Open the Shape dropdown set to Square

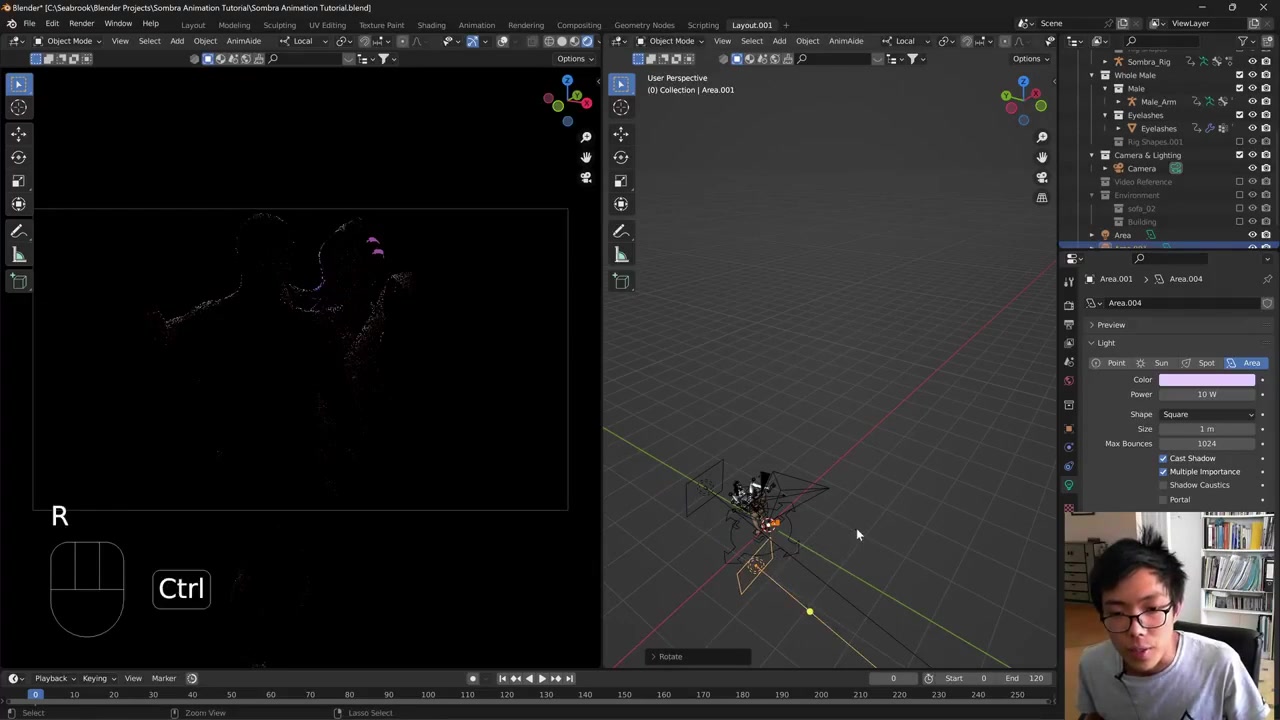coord(1207,414)
